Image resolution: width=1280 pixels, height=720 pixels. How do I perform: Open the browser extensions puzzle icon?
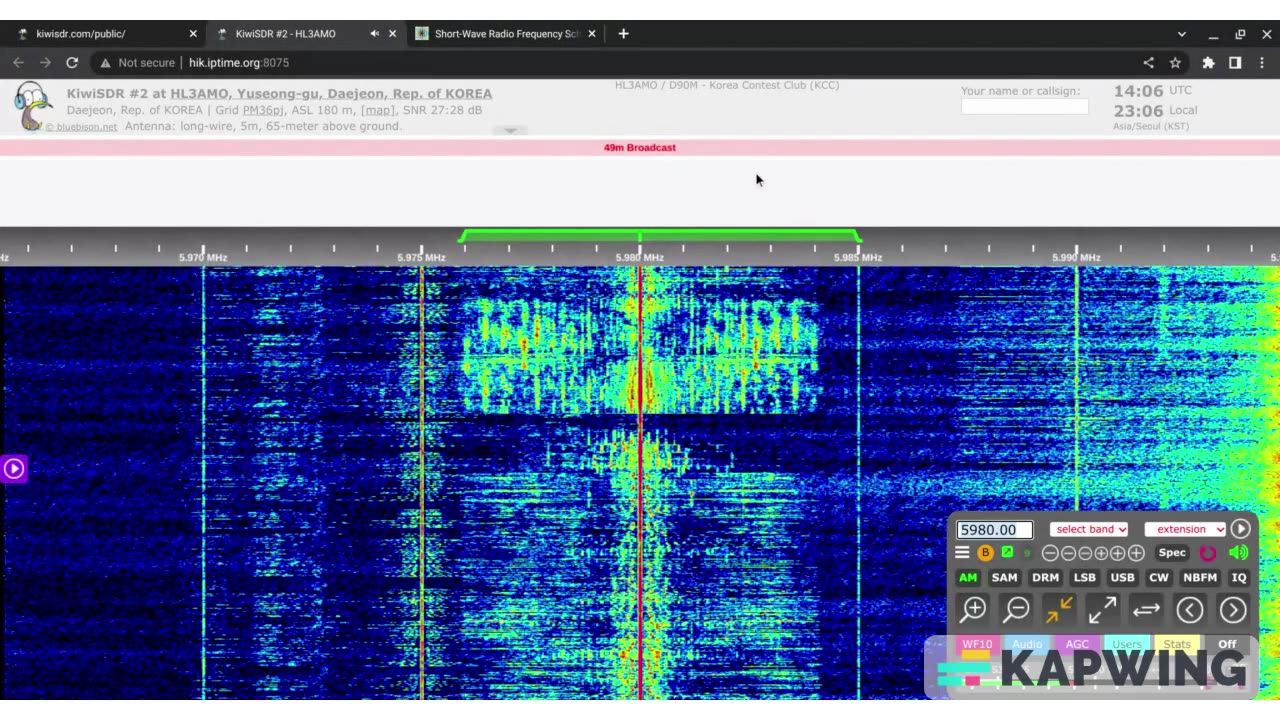[x=1208, y=62]
